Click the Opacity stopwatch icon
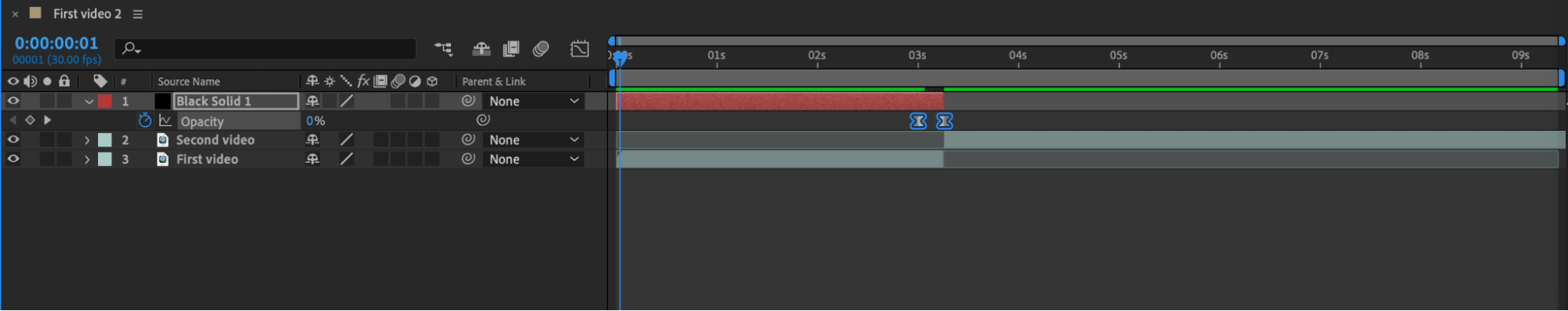Image resolution: width=1568 pixels, height=311 pixels. tap(144, 121)
